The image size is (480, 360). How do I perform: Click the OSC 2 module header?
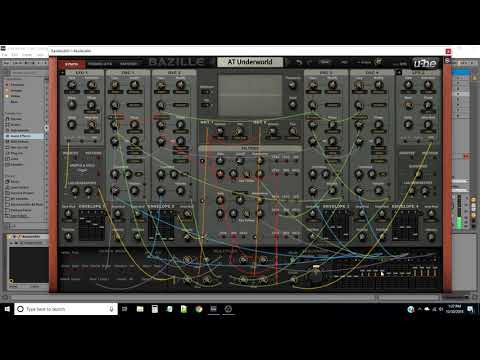[174, 72]
